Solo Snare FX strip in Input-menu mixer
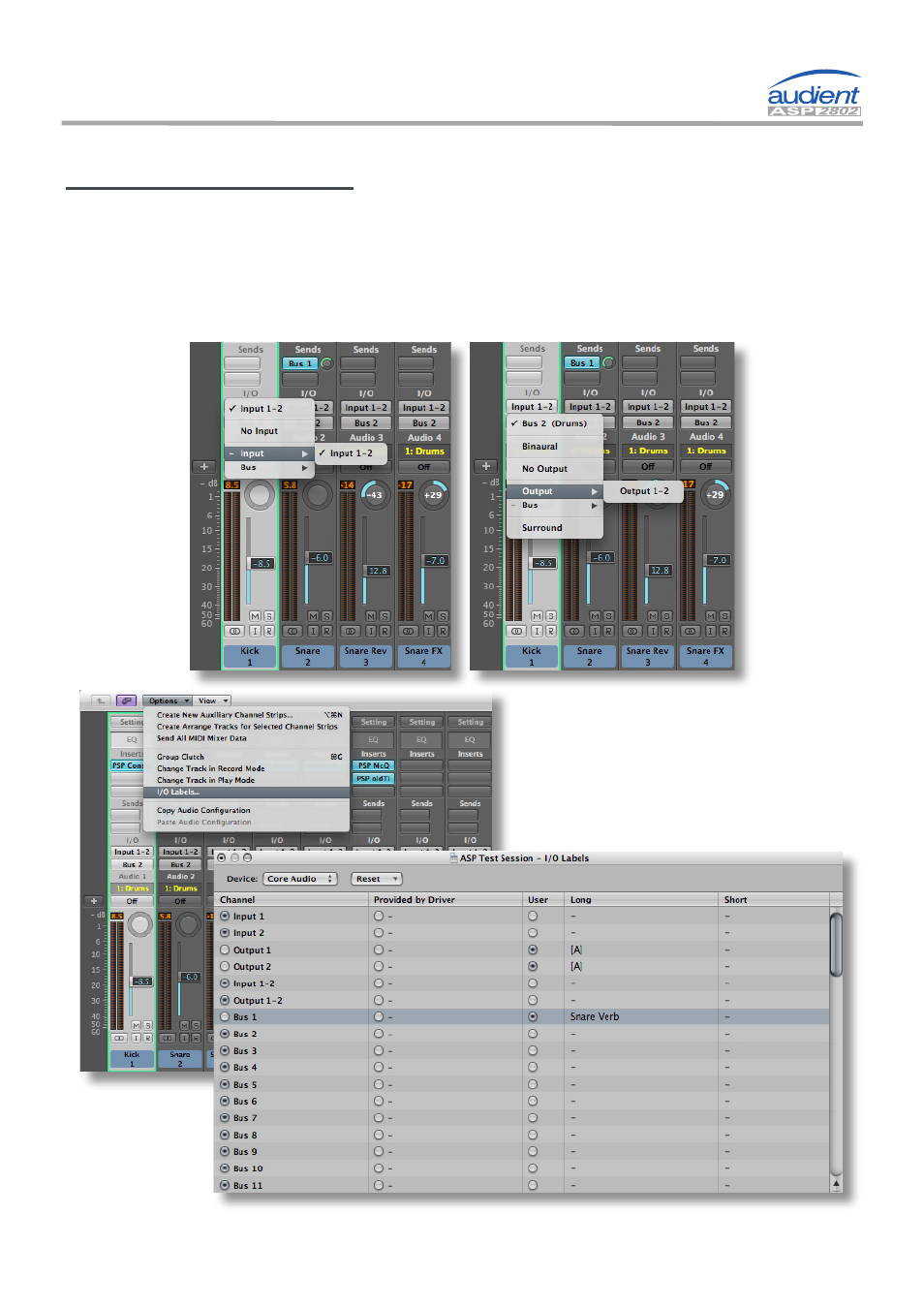The height and width of the screenshot is (1308, 924). pyautogui.click(x=443, y=616)
